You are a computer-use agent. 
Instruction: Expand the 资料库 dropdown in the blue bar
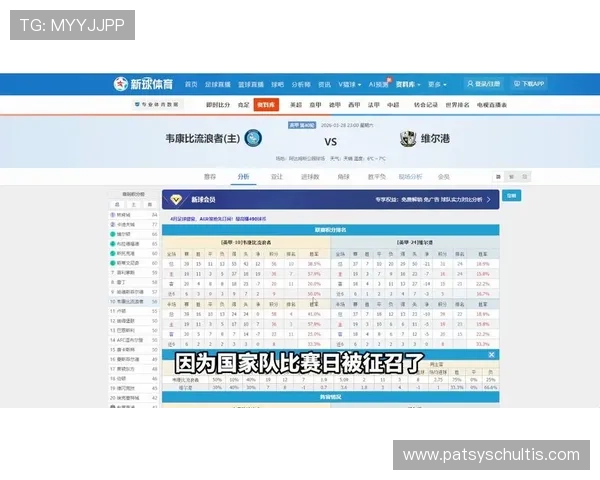tap(408, 84)
